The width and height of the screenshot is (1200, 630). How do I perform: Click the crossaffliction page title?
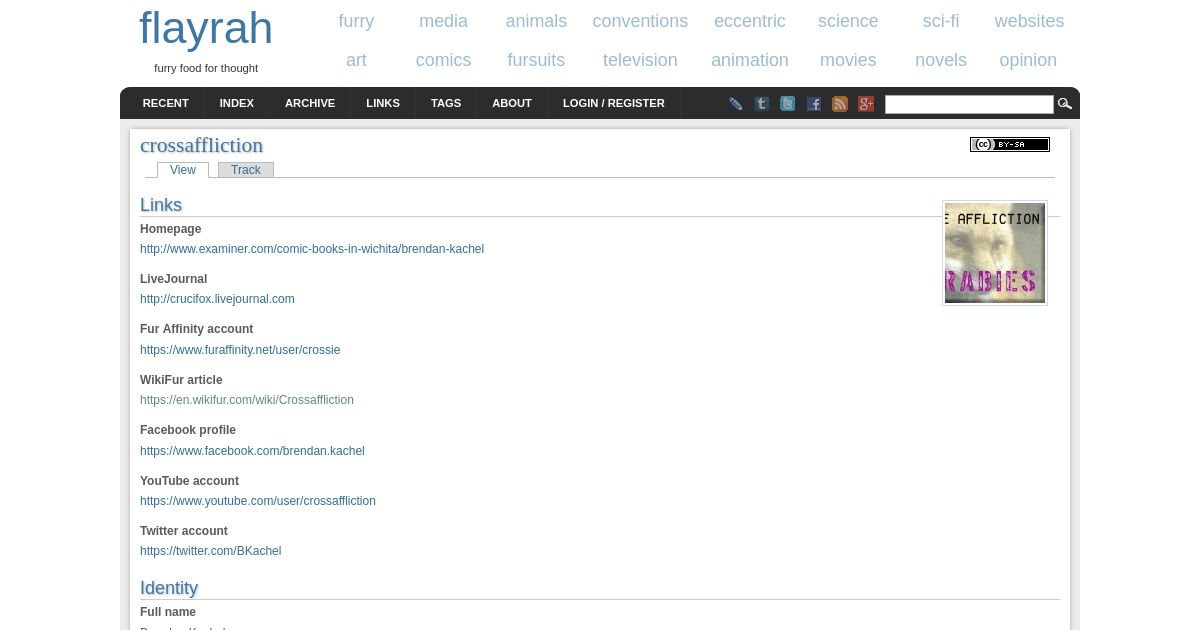tap(201, 145)
